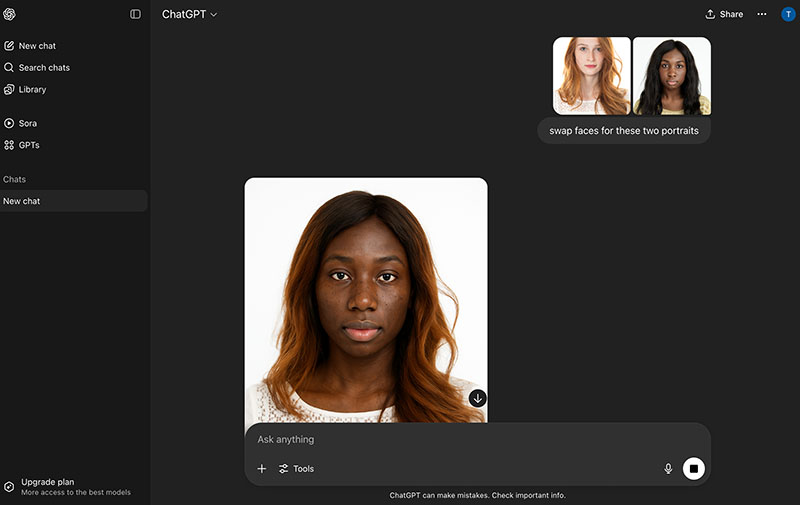Screen dimensions: 800x505
Task: Open Search chats
Action: 44,68
